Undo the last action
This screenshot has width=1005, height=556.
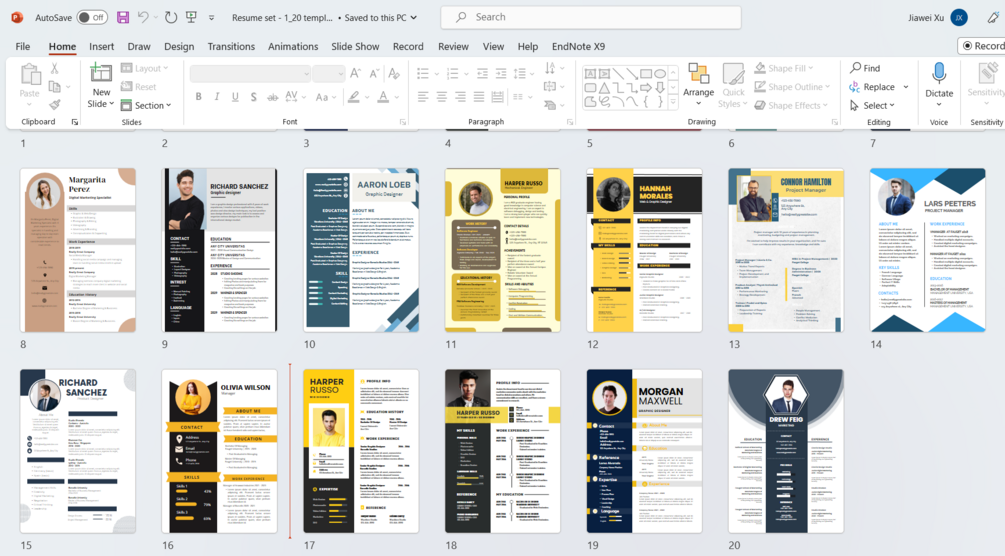(143, 17)
